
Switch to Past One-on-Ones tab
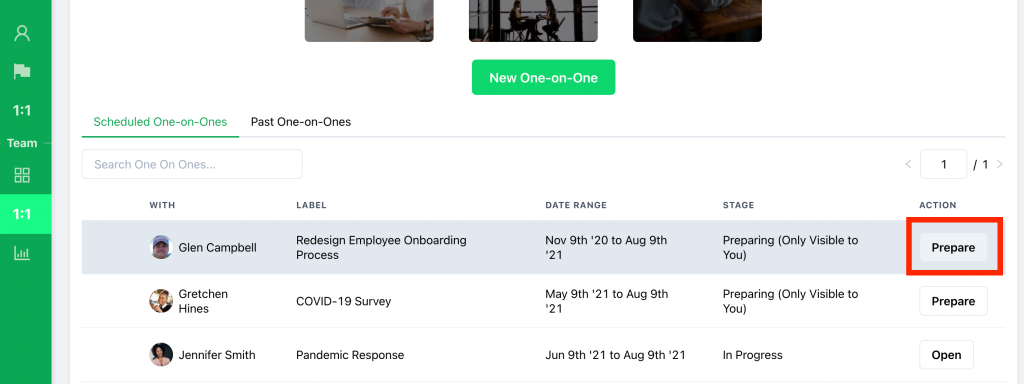click(x=301, y=122)
